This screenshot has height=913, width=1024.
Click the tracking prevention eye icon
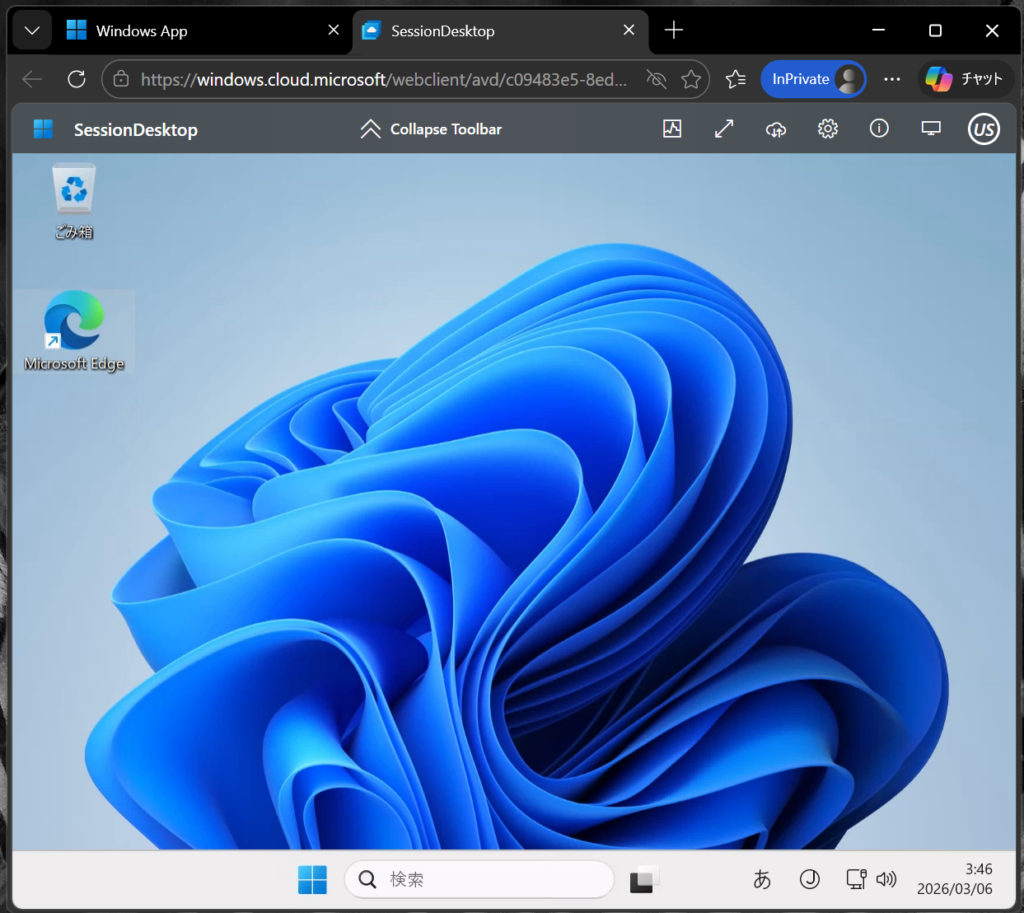pos(656,79)
